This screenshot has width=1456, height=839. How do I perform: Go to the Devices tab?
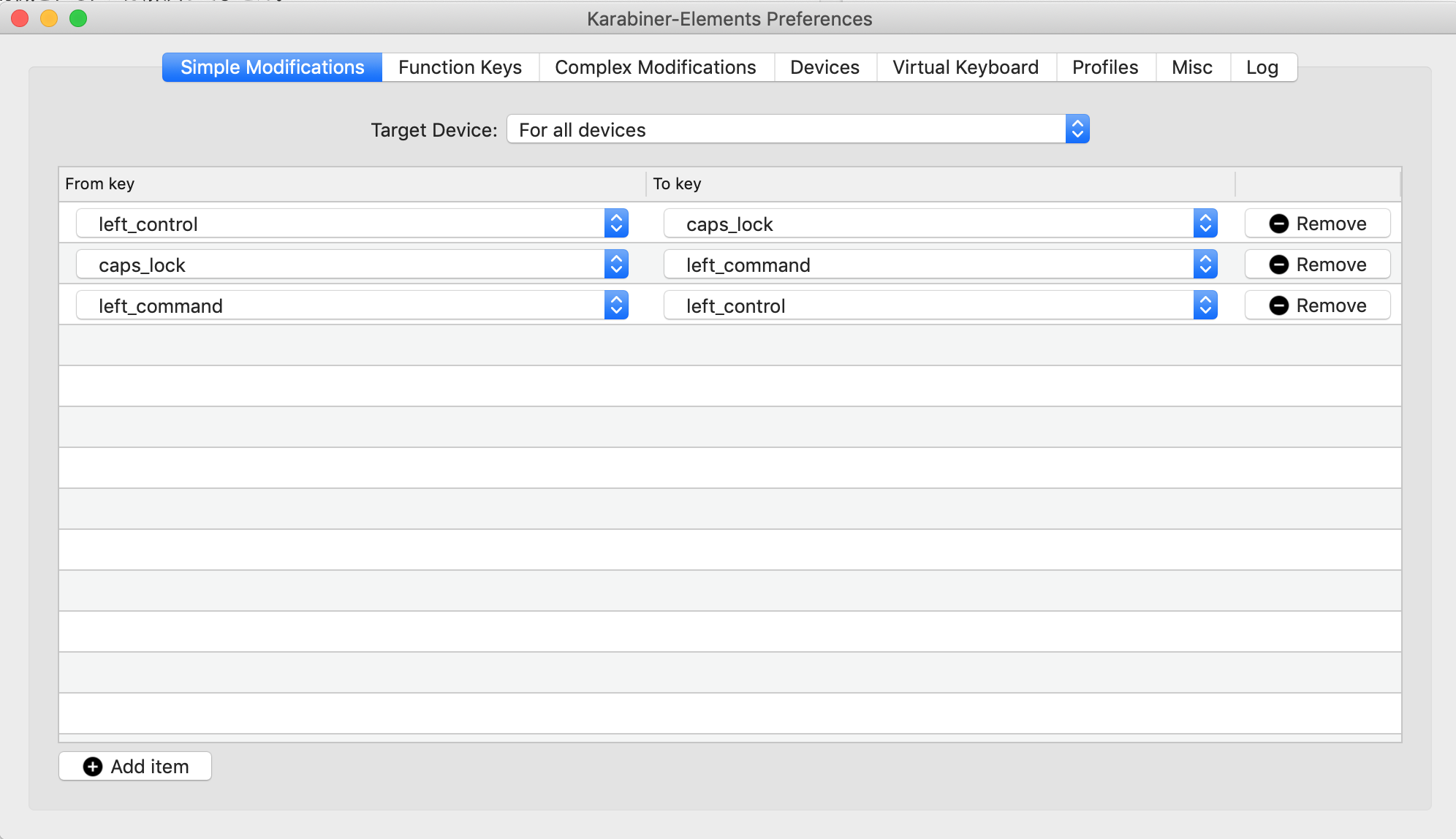[825, 67]
